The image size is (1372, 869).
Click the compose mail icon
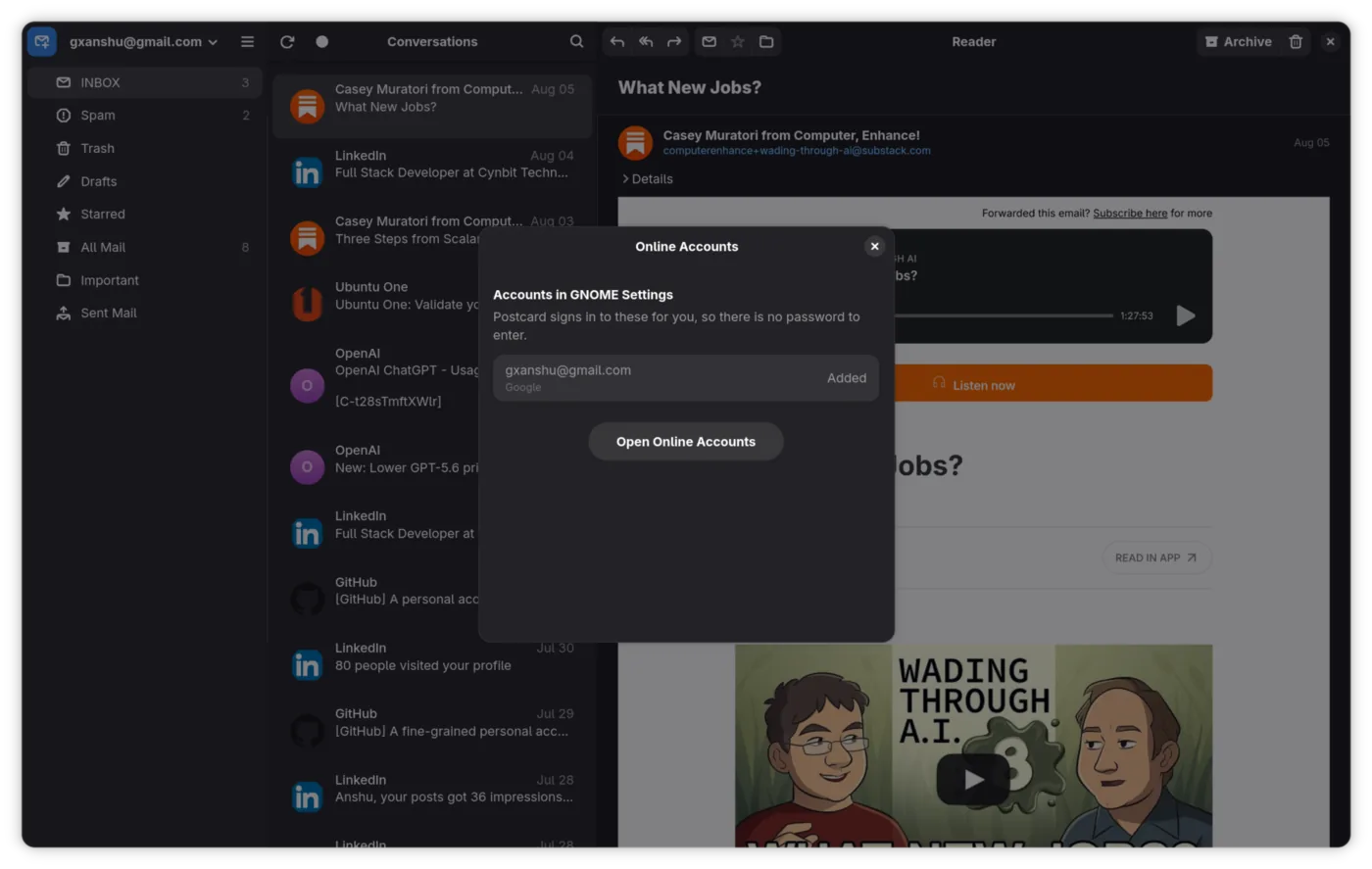(x=42, y=41)
